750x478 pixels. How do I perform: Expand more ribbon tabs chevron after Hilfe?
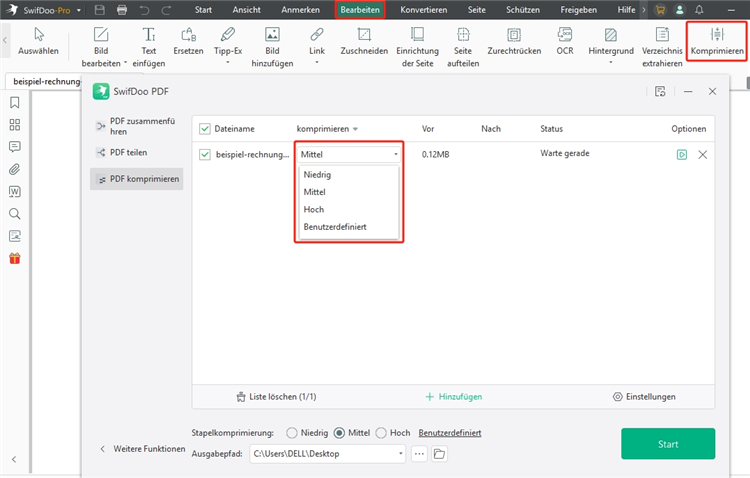pyautogui.click(x=644, y=10)
